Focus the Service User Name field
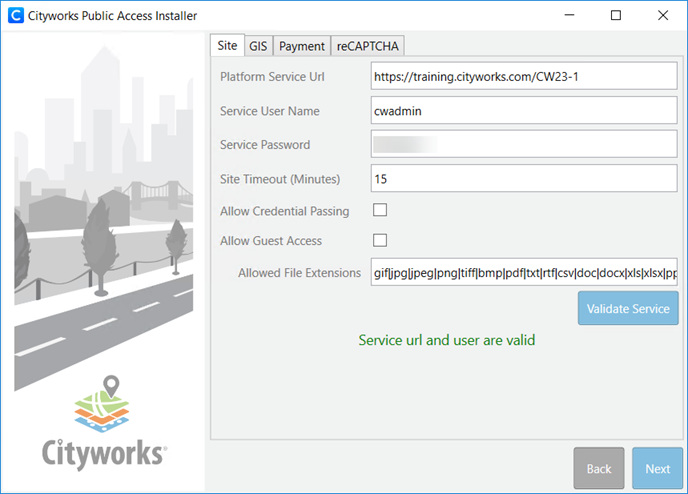The image size is (688, 494). coord(523,111)
